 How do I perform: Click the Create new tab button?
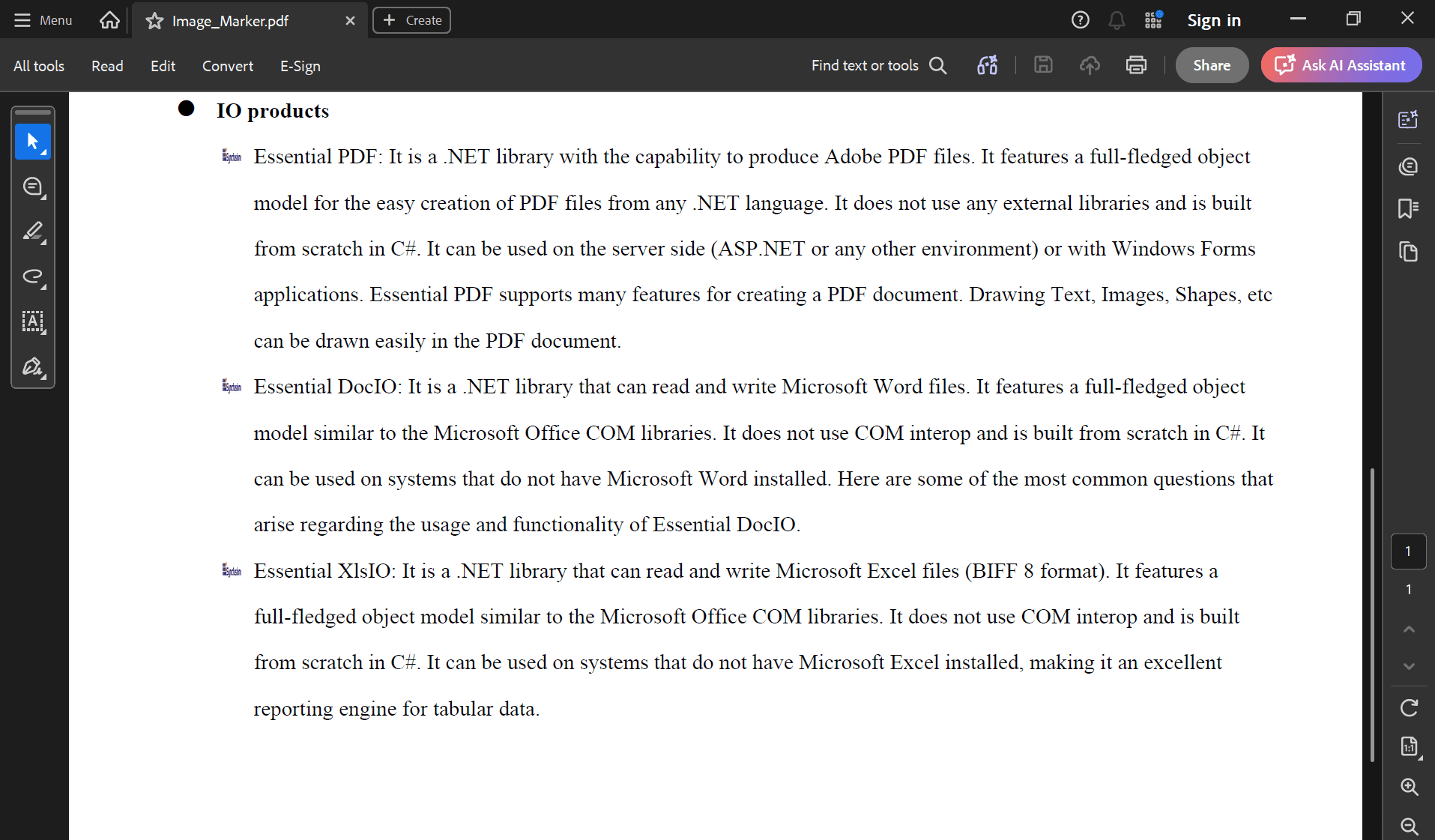point(411,20)
